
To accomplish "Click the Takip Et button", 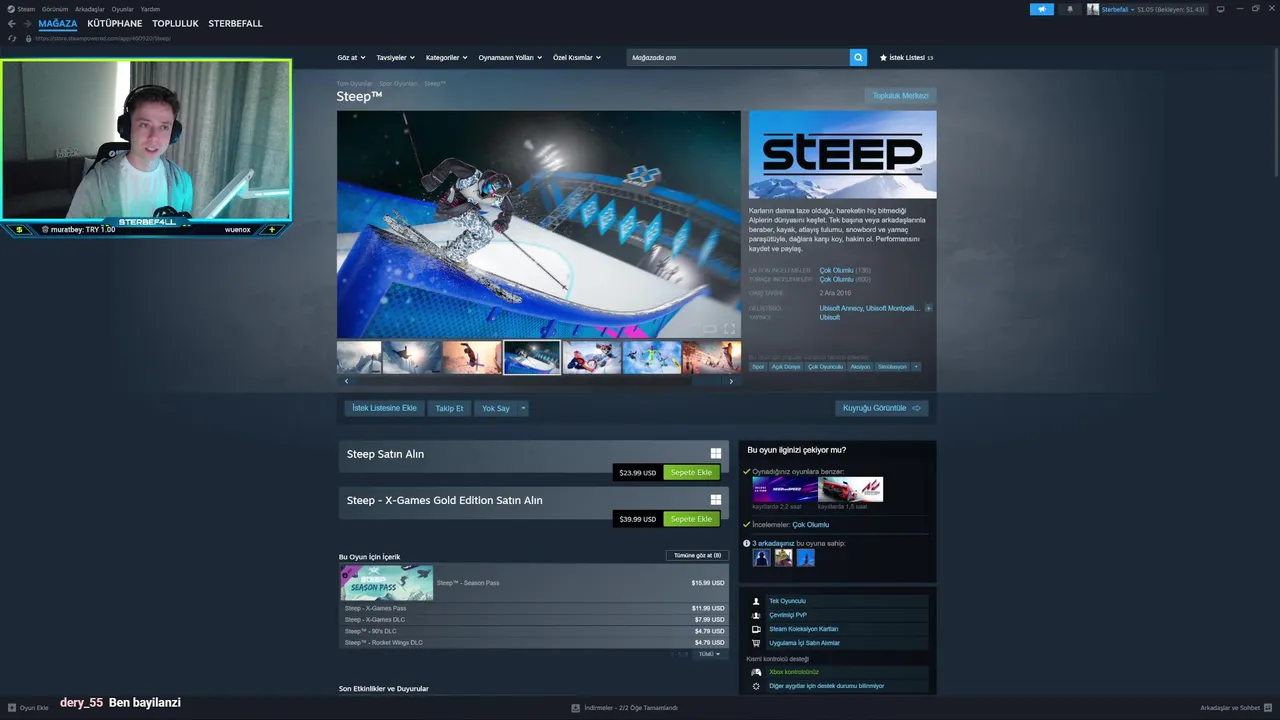I will click(x=449, y=408).
